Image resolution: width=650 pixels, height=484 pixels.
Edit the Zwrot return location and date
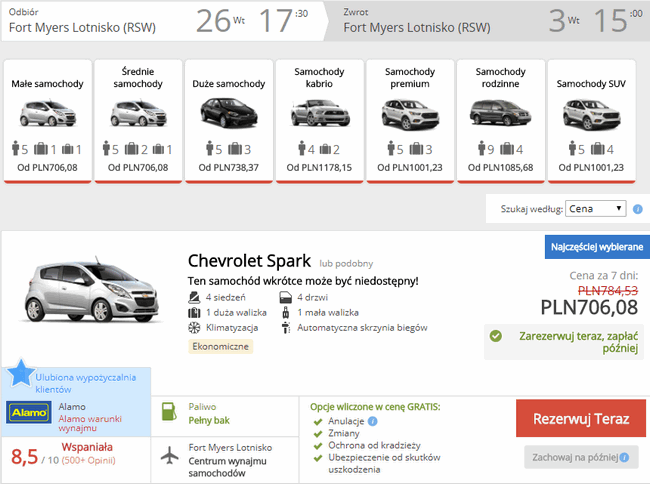(487, 21)
